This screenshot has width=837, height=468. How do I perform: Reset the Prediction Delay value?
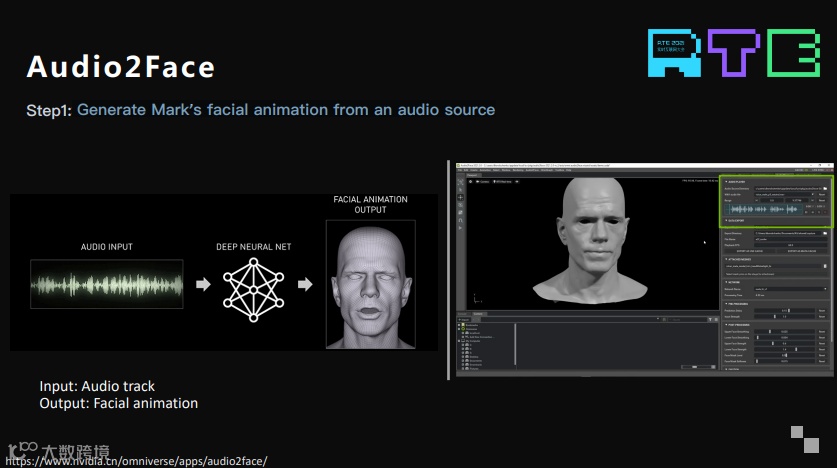822,311
